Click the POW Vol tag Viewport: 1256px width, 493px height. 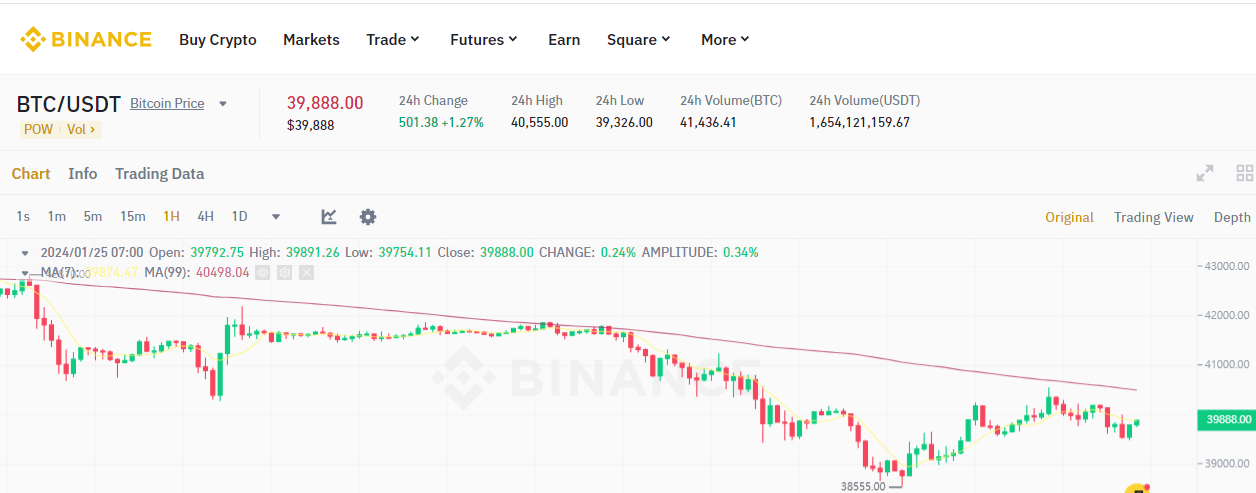(x=60, y=129)
